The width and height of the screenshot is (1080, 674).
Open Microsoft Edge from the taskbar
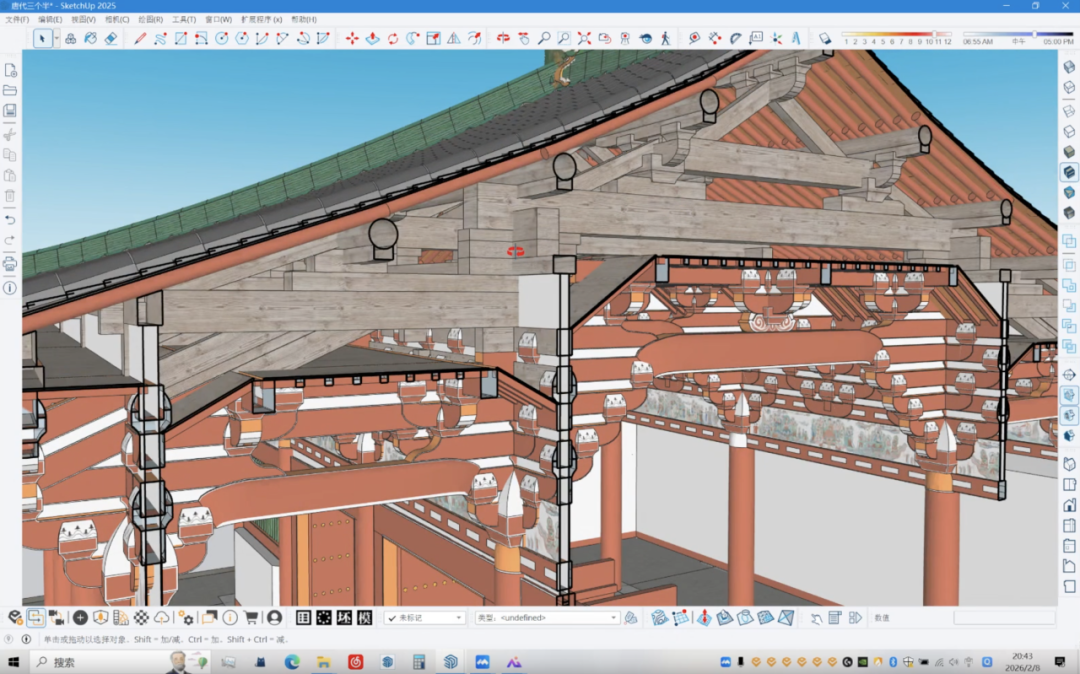point(292,662)
